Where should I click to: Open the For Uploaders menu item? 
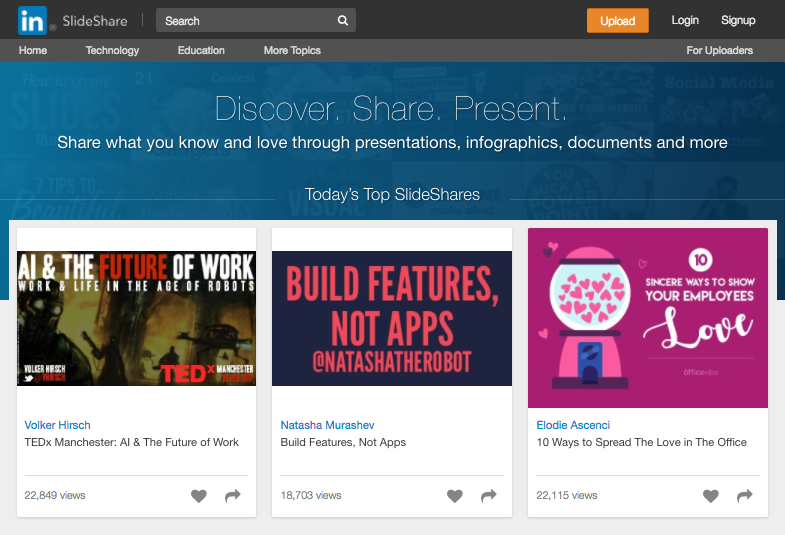719,51
